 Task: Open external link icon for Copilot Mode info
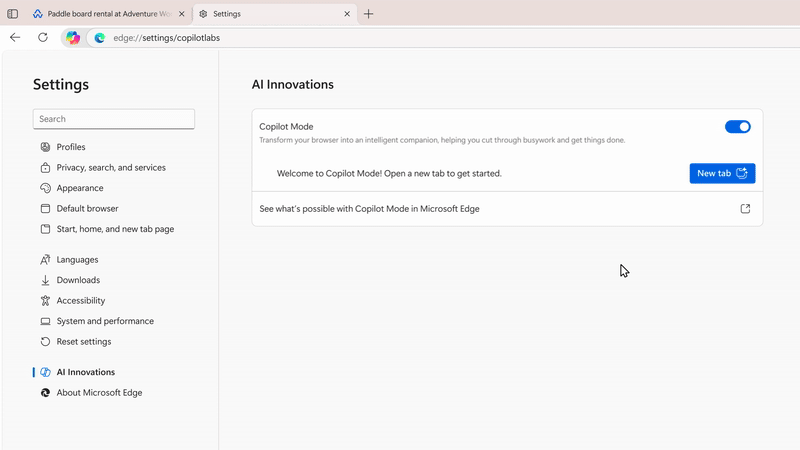coord(745,209)
